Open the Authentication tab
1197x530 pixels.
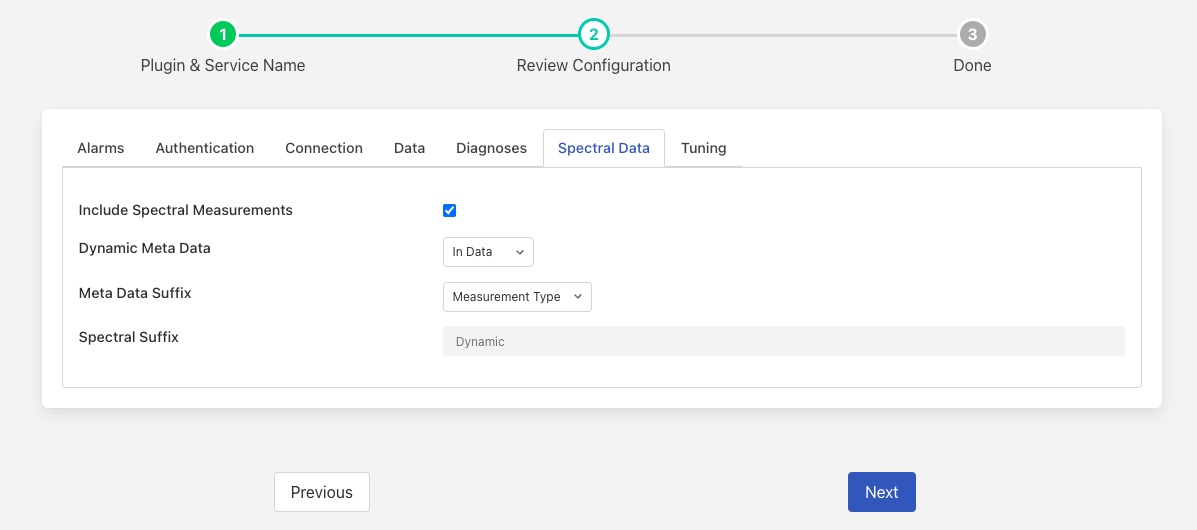[x=205, y=148]
